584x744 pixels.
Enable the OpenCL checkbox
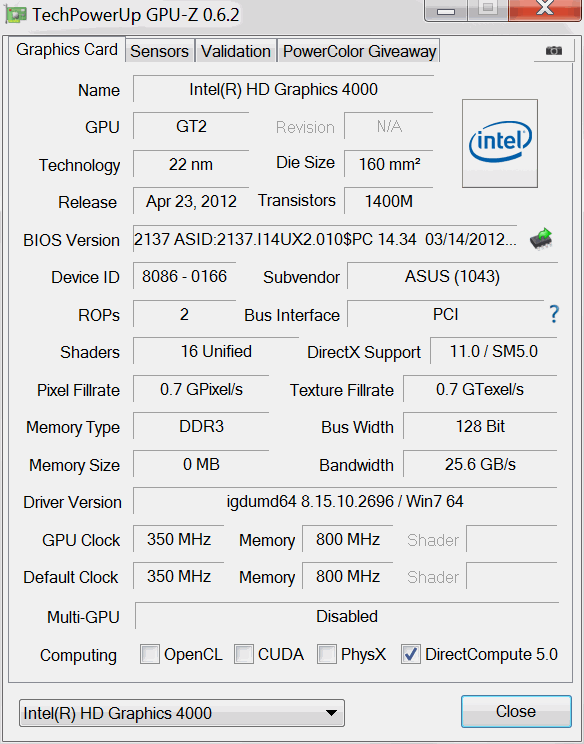pos(150,654)
